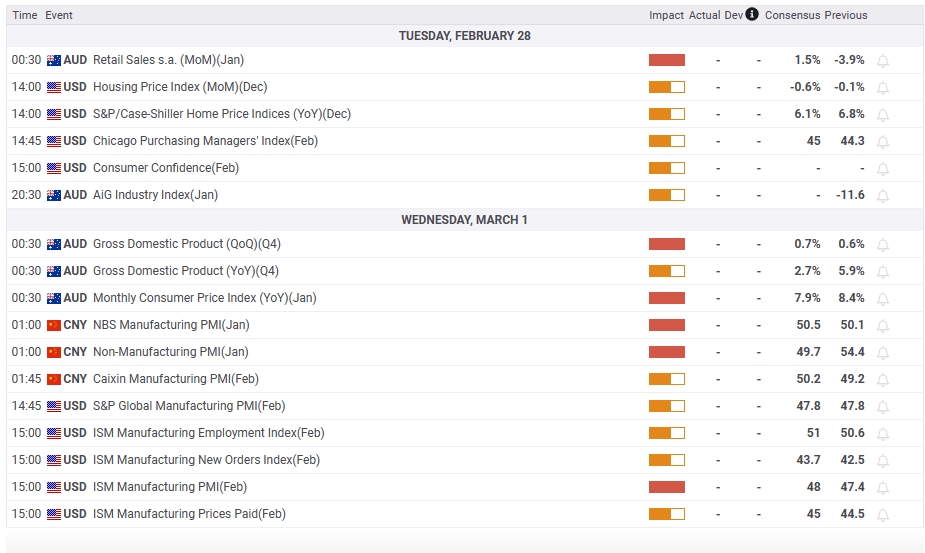
Task: Toggle alert bell for Housing Price Index
Action: pyautogui.click(x=883, y=88)
